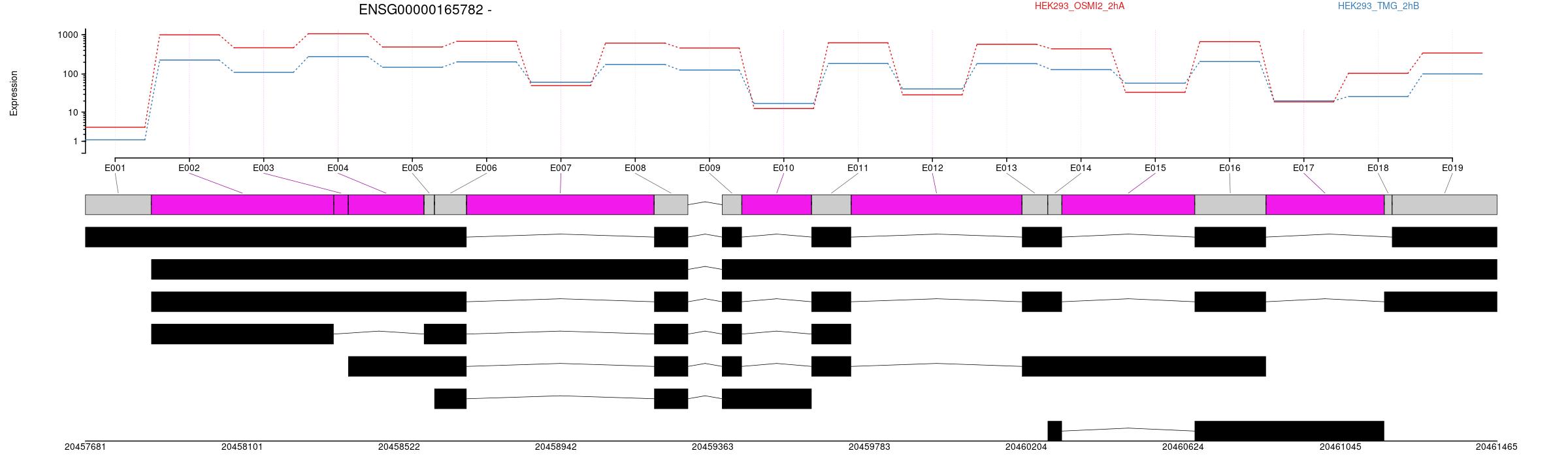Click the magenta E010 exon bin in gene model
This screenshot has width=1568, height=457.
[x=777, y=204]
